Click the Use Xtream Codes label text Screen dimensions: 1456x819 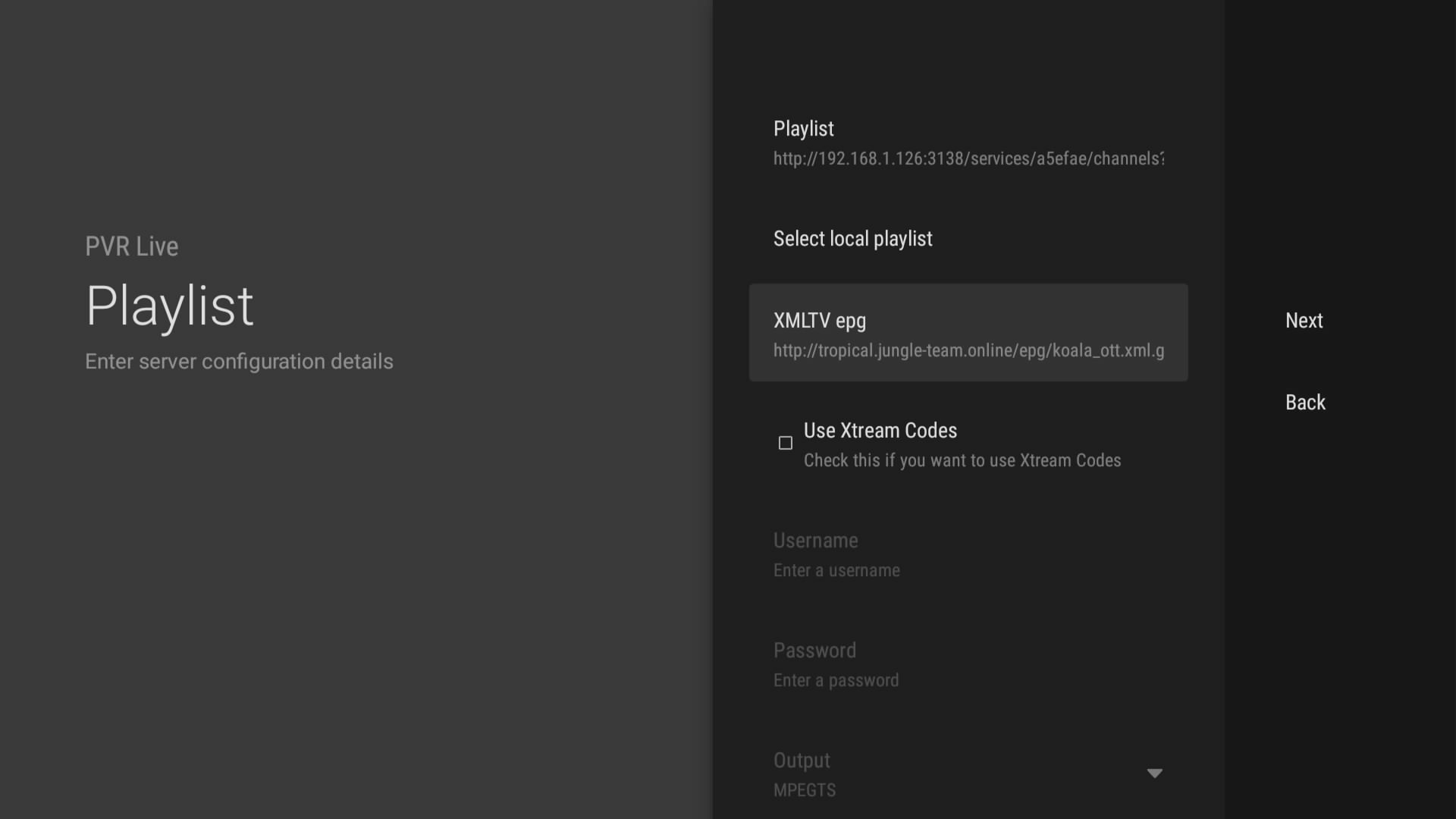coord(880,431)
